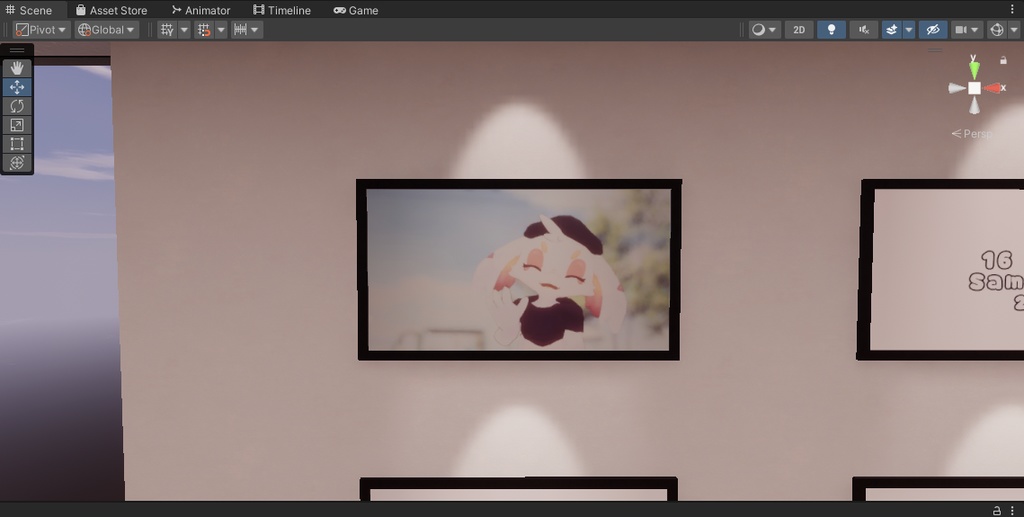
Task: Open the draw mode shading dropdown
Action: click(764, 30)
